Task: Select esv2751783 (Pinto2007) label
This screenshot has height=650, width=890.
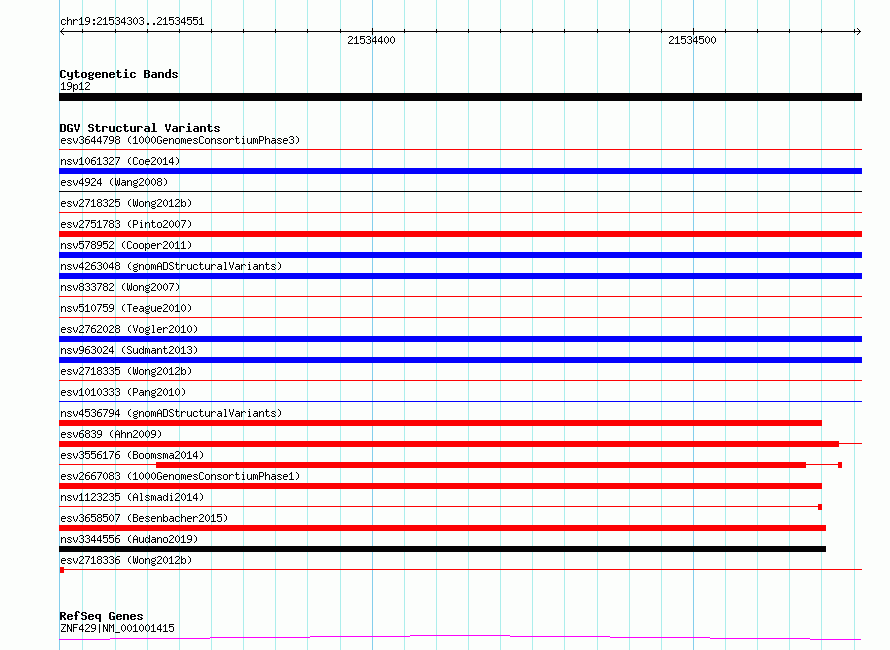Action: point(126,224)
